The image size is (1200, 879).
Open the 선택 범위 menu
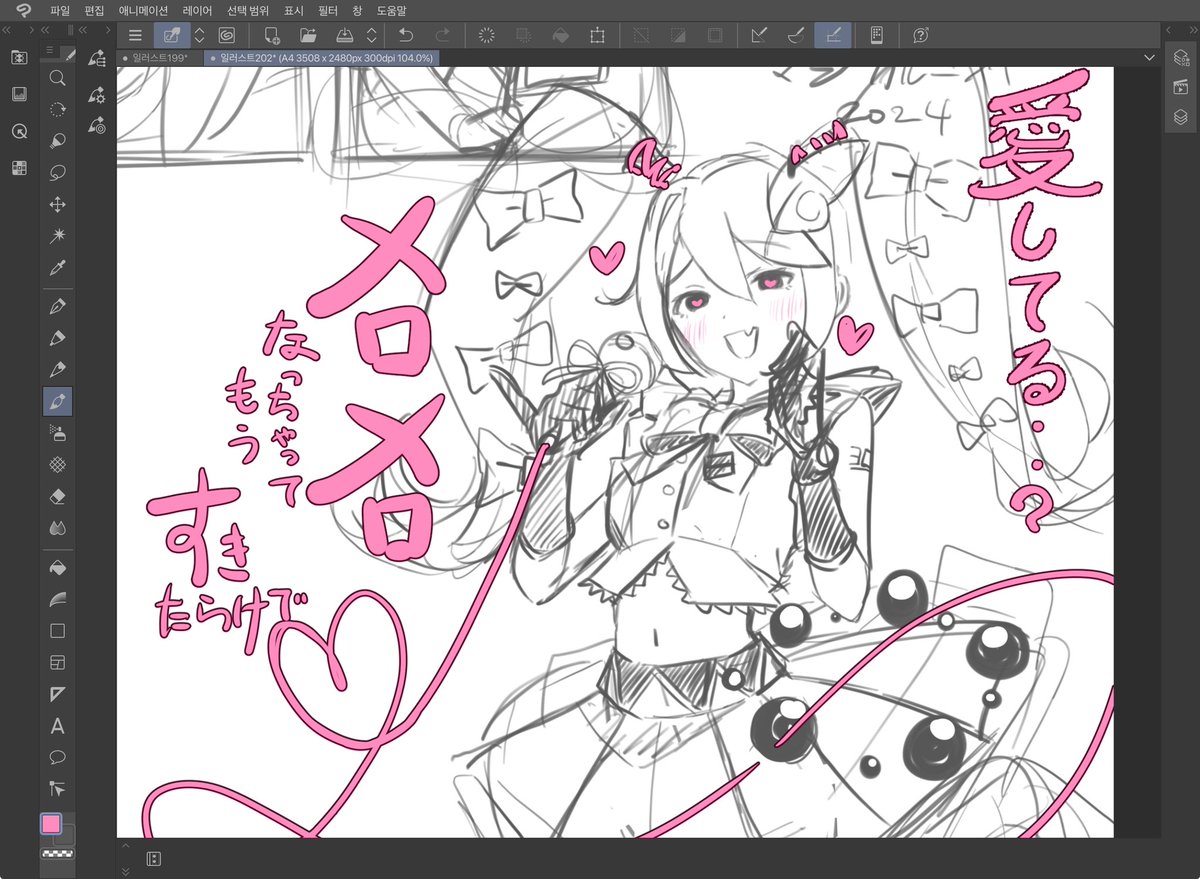tap(248, 9)
